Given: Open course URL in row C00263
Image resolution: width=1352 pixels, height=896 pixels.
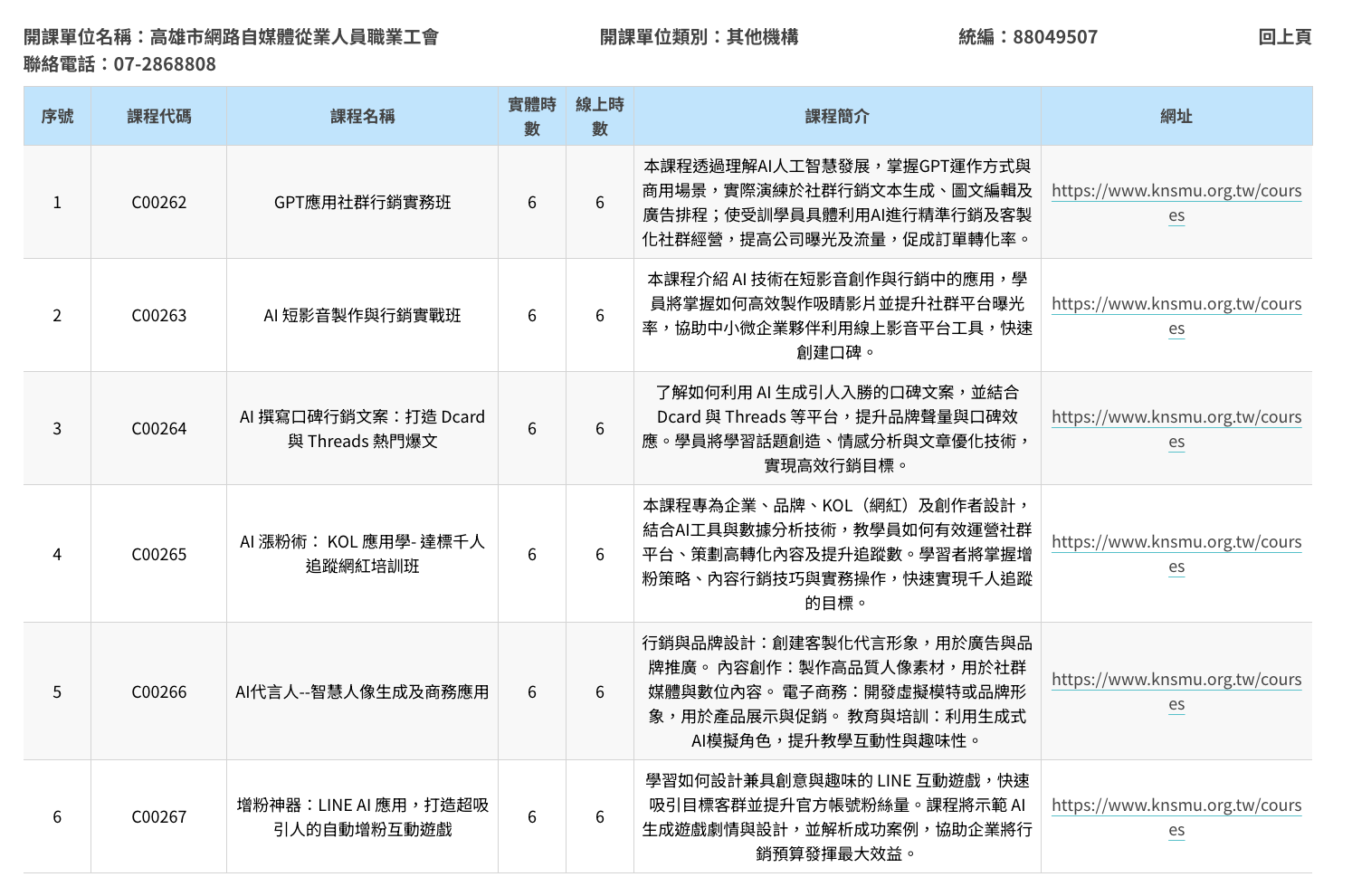Looking at the screenshot, I should pyautogui.click(x=1176, y=305).
